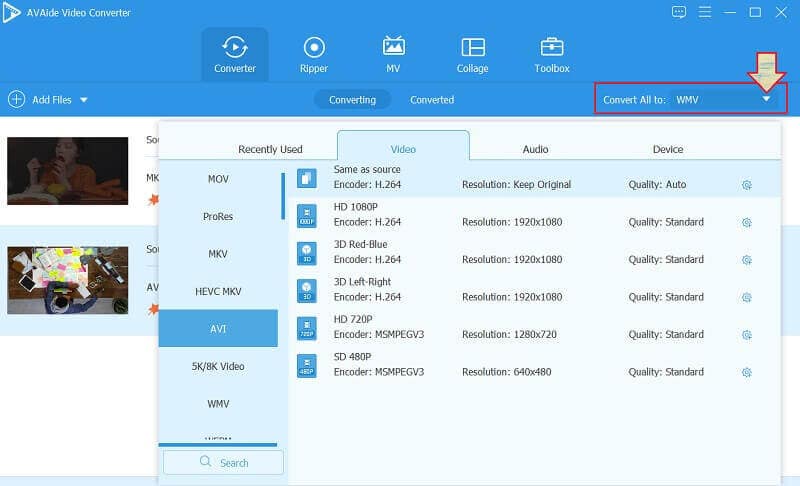Click the format list scrollbar

[283, 196]
